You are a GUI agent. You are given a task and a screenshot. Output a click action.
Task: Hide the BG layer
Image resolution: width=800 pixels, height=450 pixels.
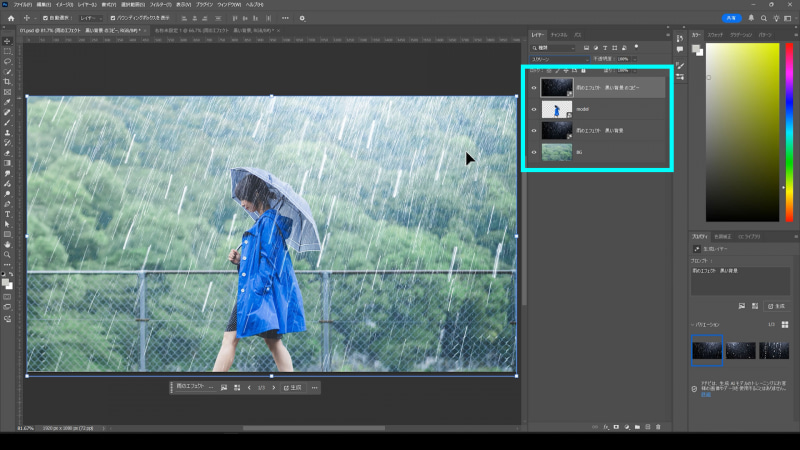534,152
